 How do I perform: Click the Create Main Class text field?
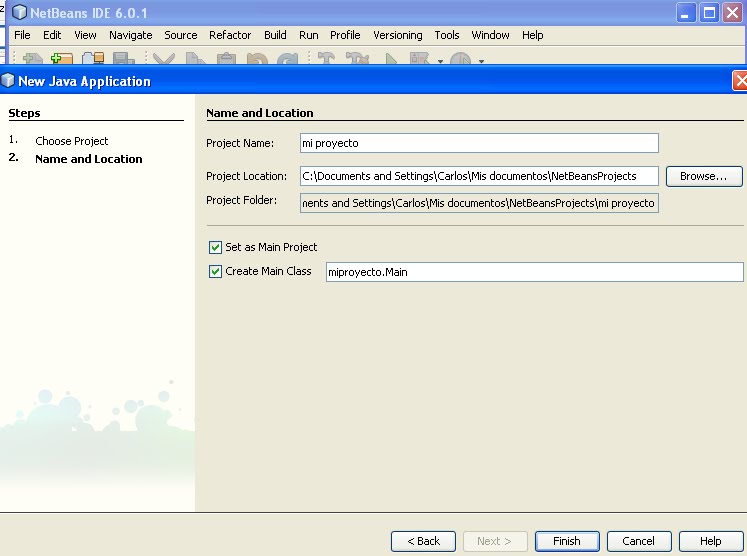coord(535,272)
